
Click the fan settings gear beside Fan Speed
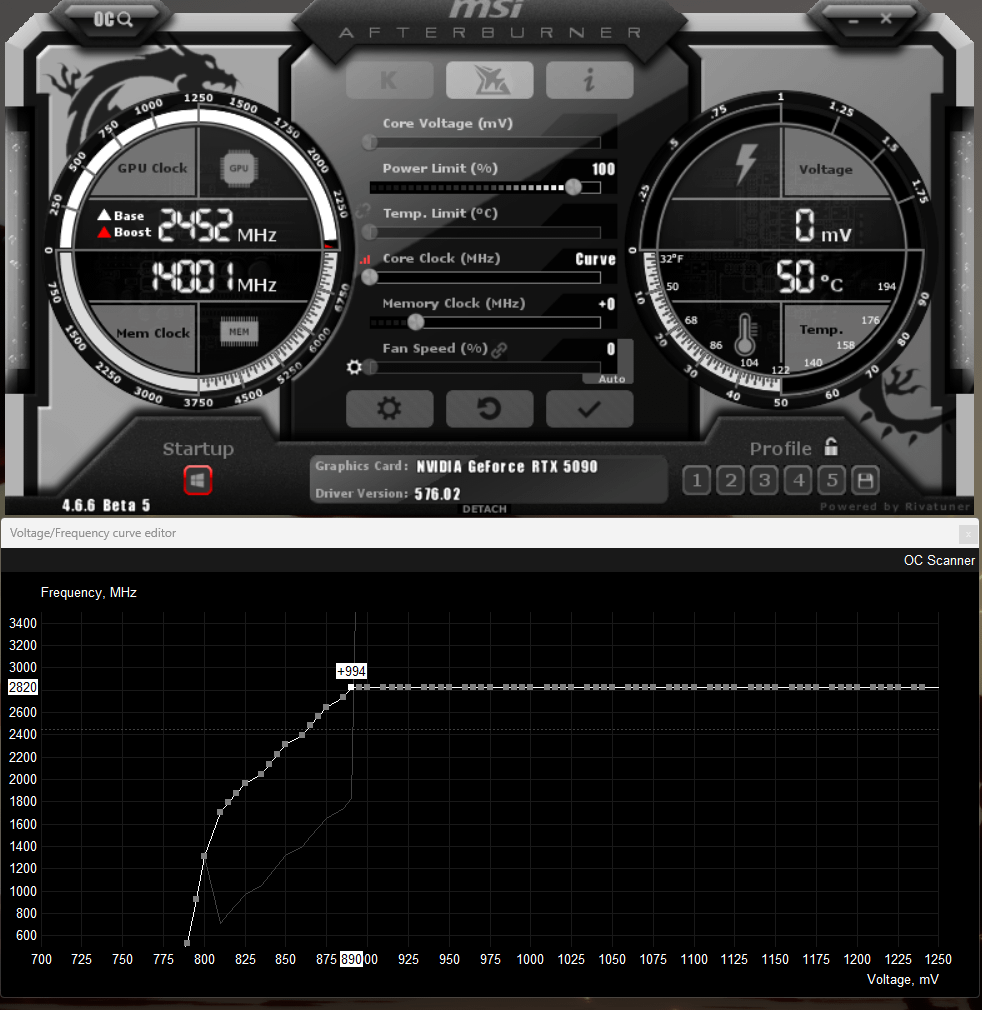point(354,367)
